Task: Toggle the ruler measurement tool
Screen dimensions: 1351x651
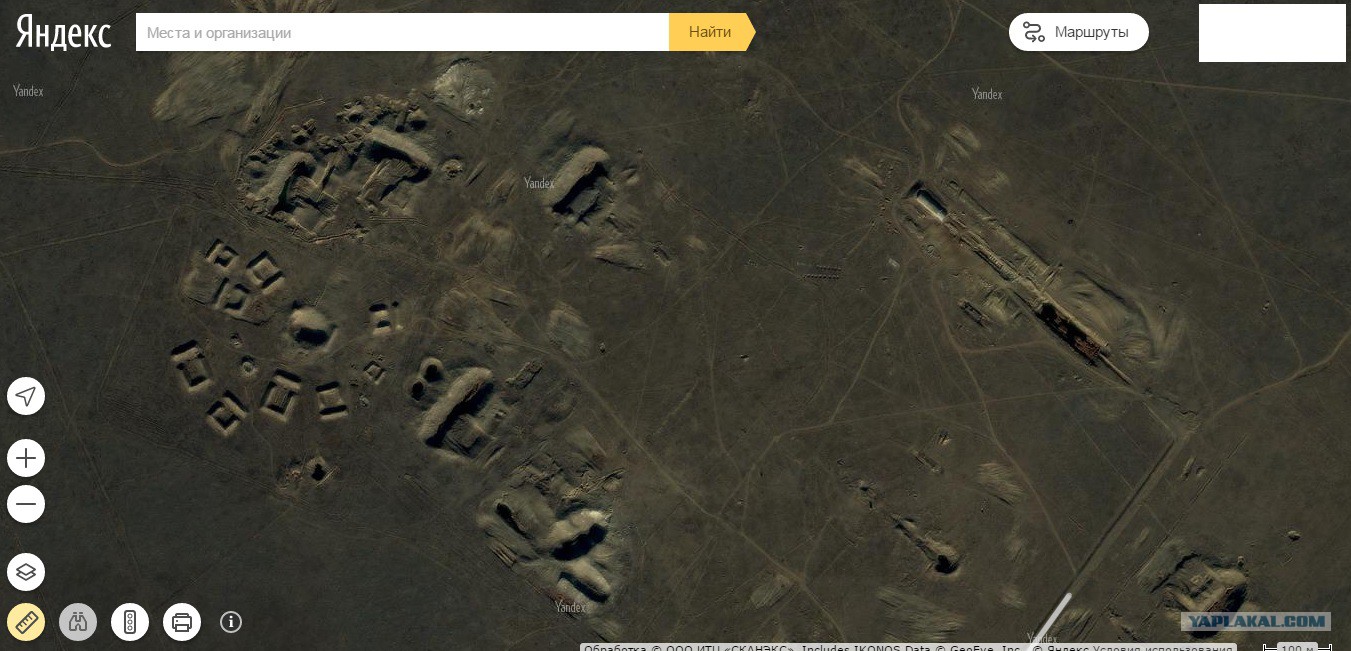Action: tap(26, 622)
